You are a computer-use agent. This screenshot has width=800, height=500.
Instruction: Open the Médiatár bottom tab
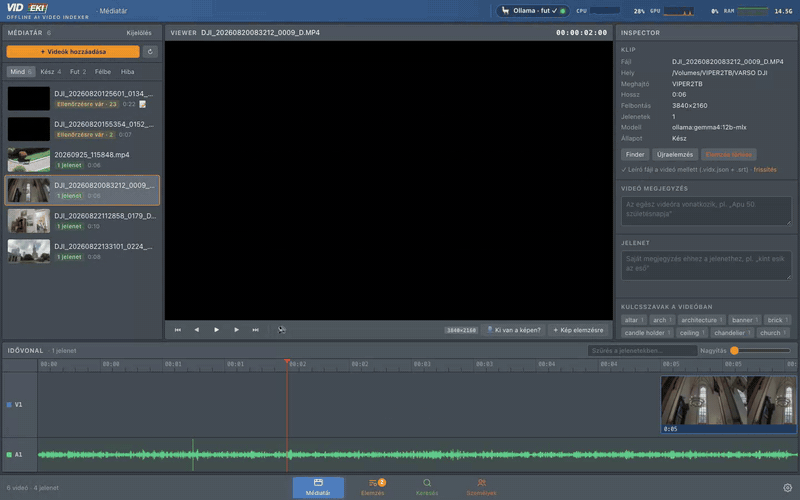tap(318, 488)
